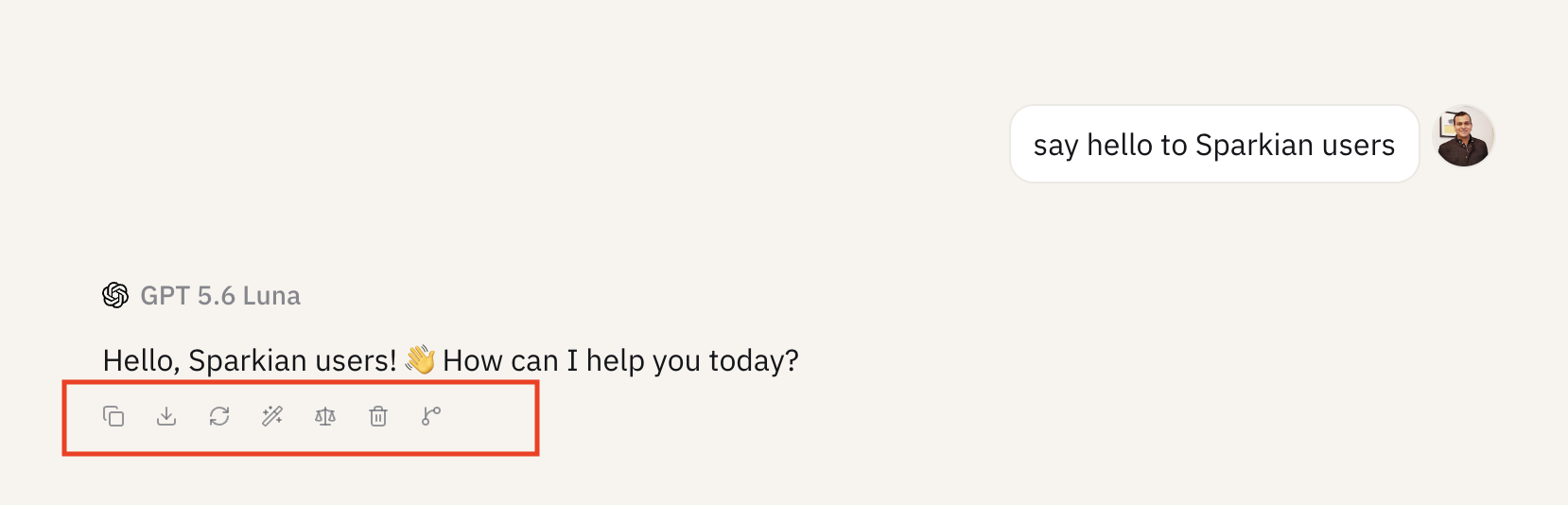Click the word 'say' in user bubble
The image size is (1568, 505).
click(1055, 148)
